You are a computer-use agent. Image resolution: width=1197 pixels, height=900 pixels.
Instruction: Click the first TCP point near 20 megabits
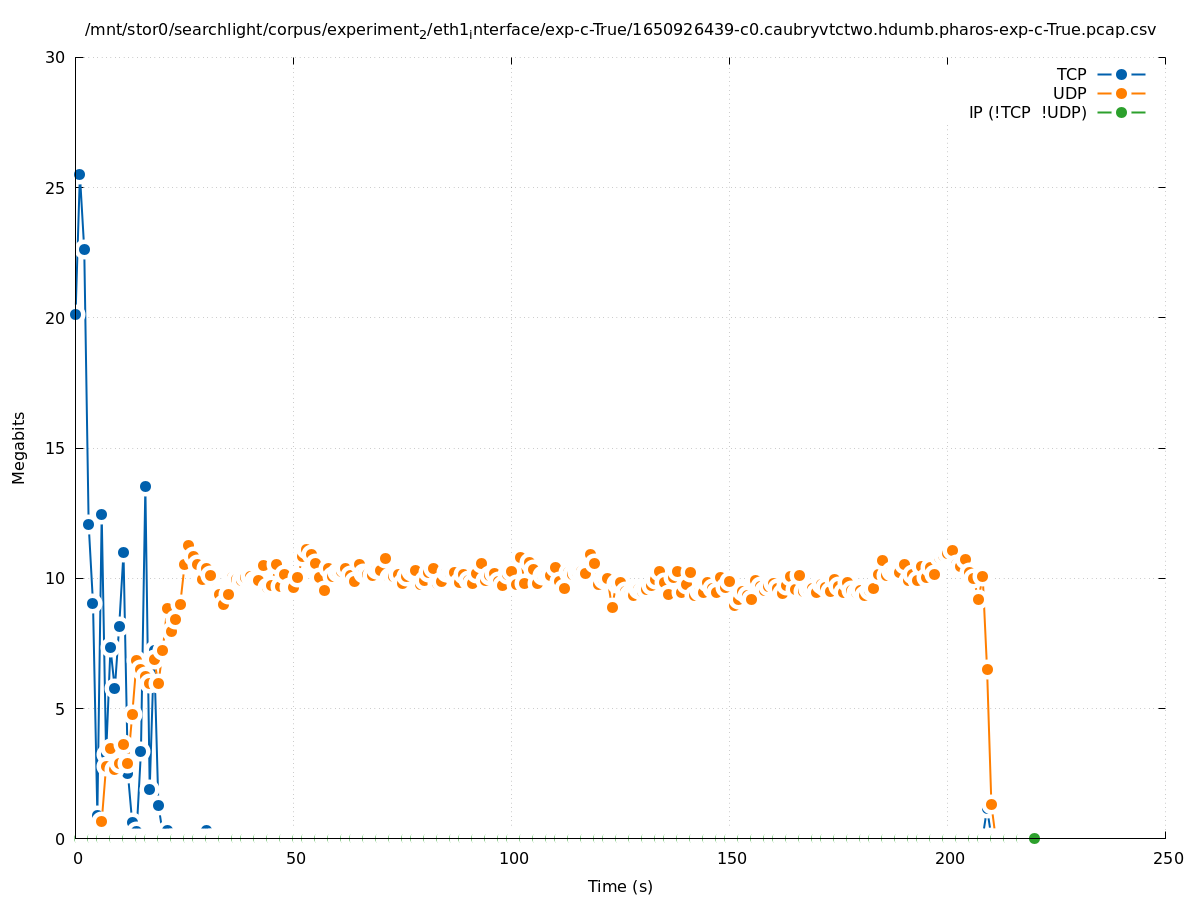pos(75,314)
